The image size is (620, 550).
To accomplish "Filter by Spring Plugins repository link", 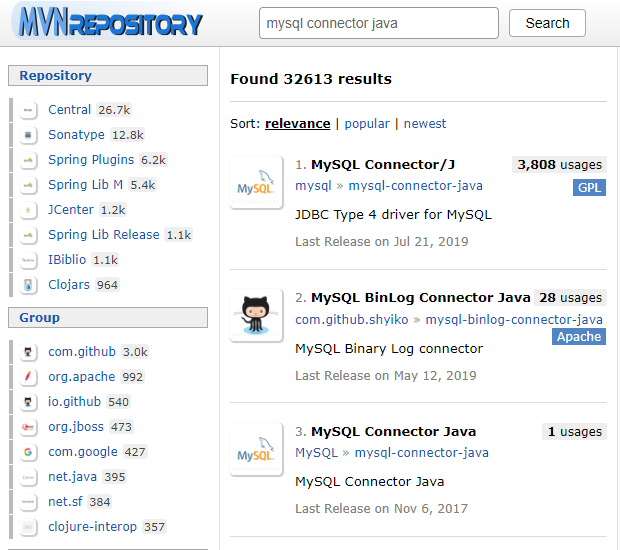I will coord(91,159).
